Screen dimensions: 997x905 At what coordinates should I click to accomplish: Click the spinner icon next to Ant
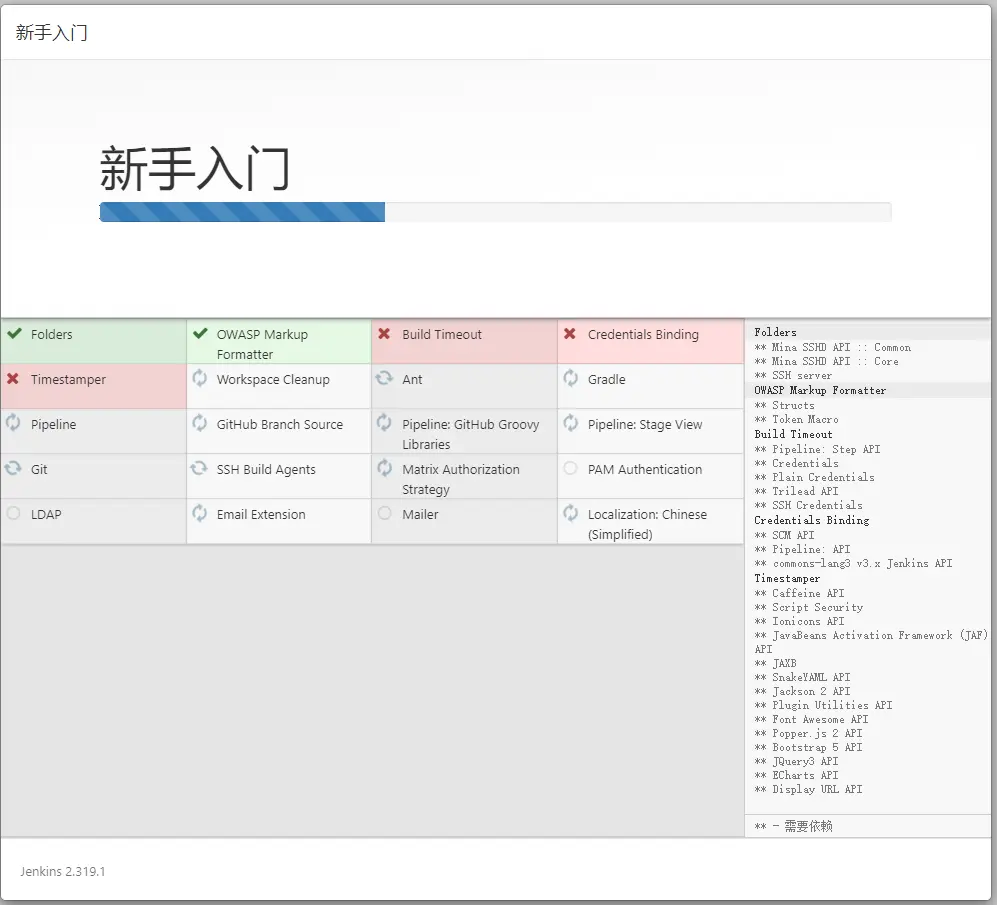tap(385, 380)
